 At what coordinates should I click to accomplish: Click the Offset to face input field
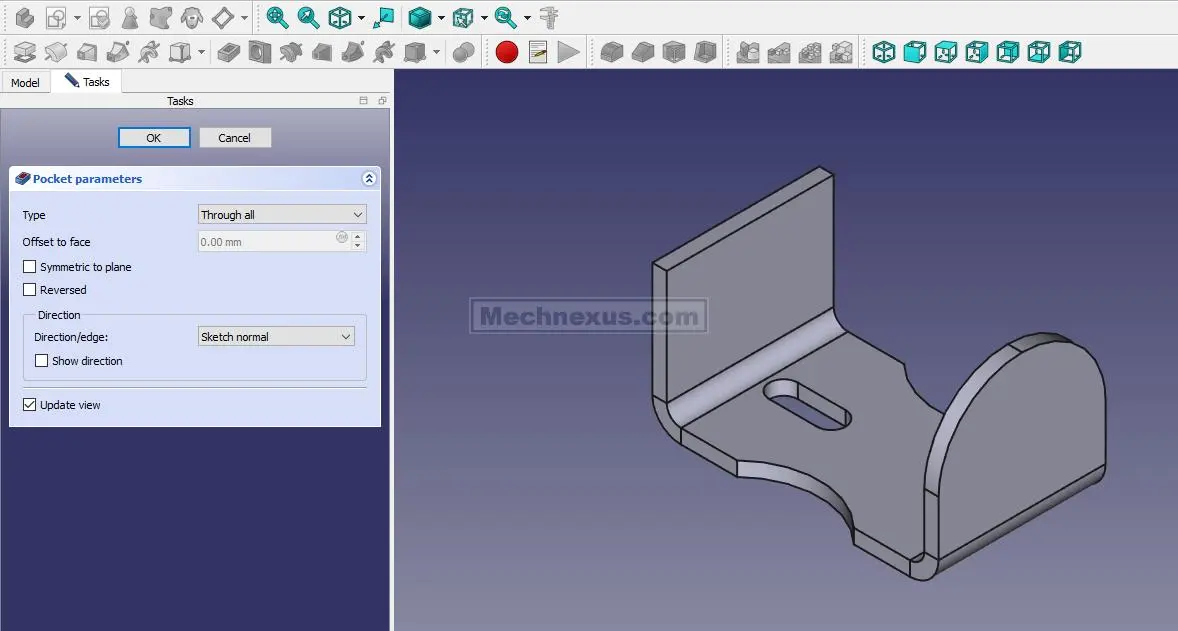(266, 242)
